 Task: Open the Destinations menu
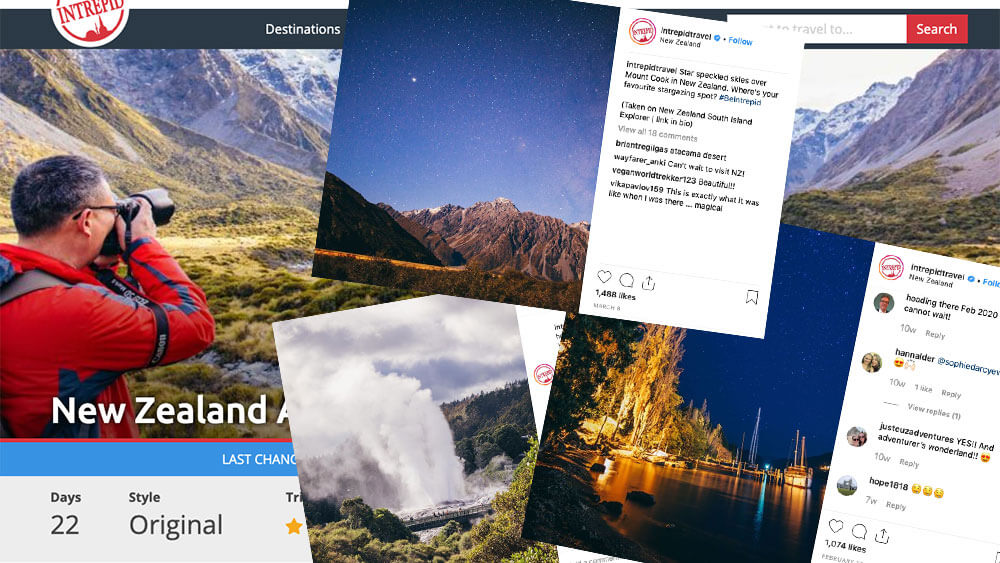pyautogui.click(x=302, y=29)
